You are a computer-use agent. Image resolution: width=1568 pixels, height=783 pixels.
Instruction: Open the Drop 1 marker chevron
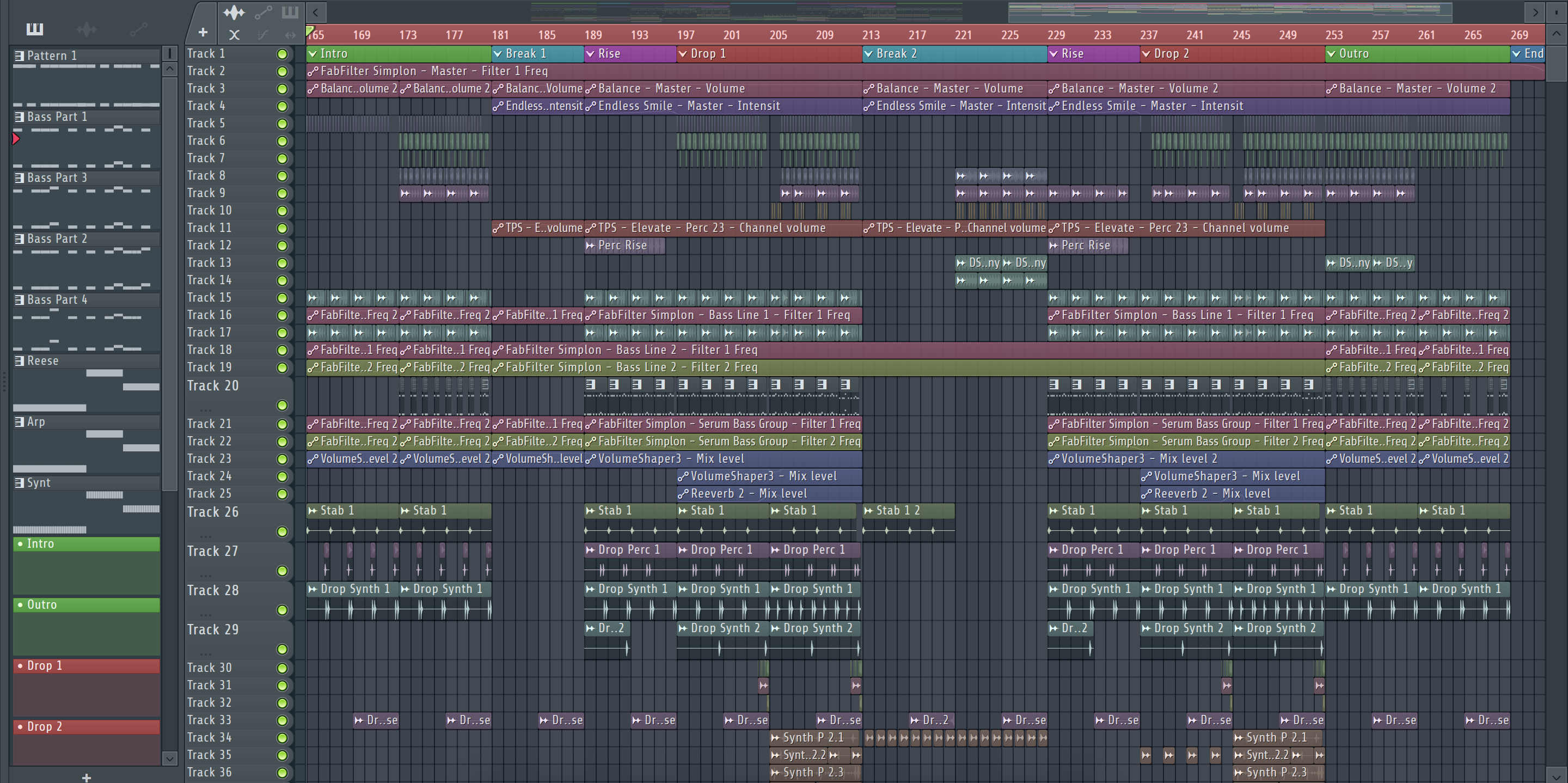tap(683, 53)
